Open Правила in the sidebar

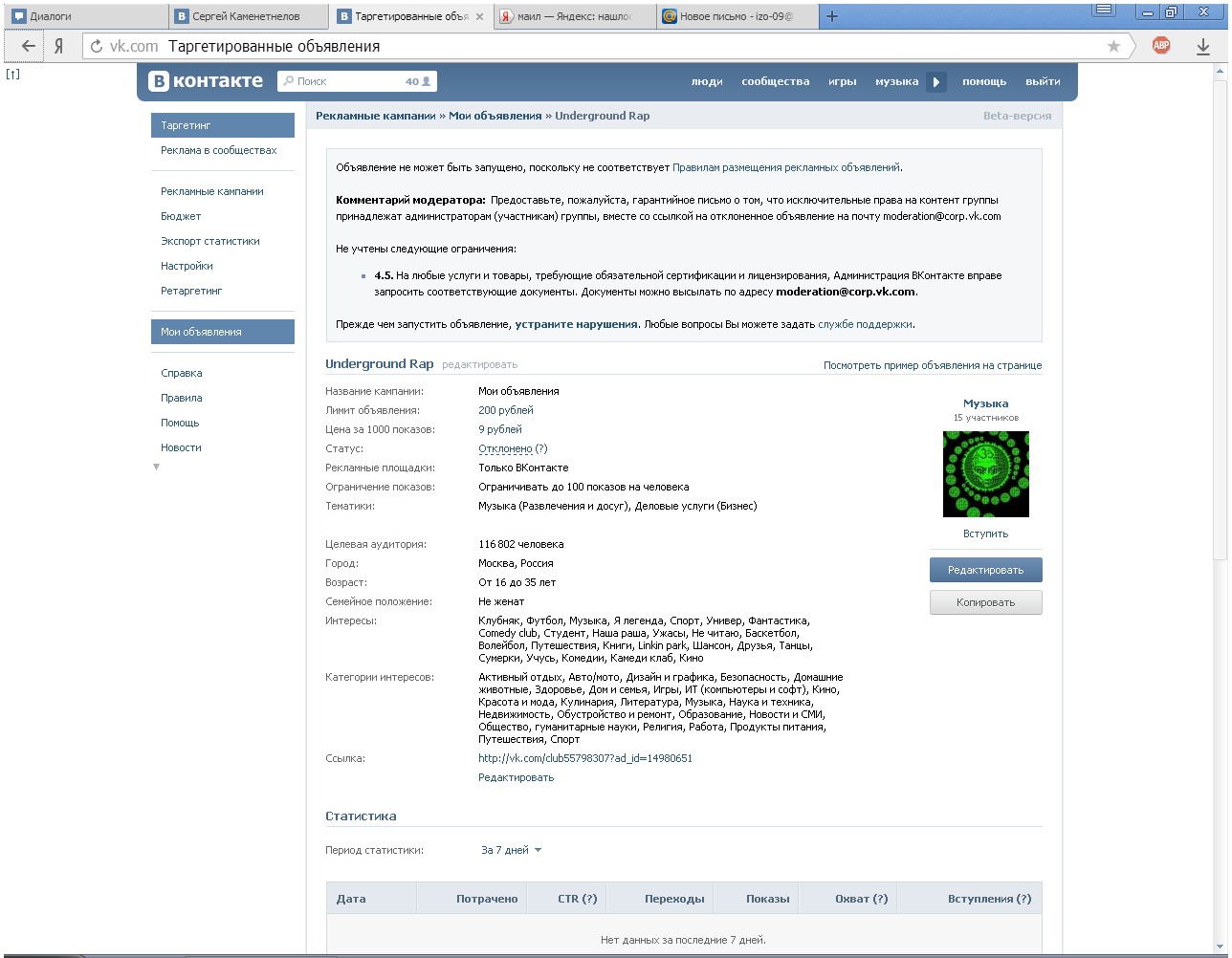point(182,398)
